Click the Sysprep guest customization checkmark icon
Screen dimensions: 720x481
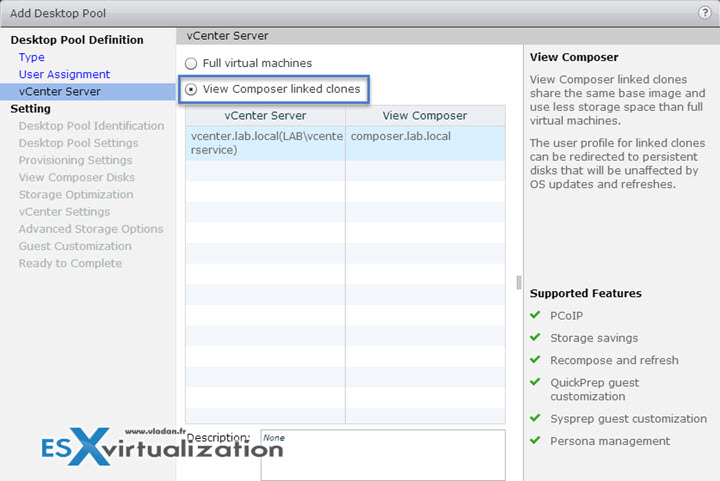[535, 418]
